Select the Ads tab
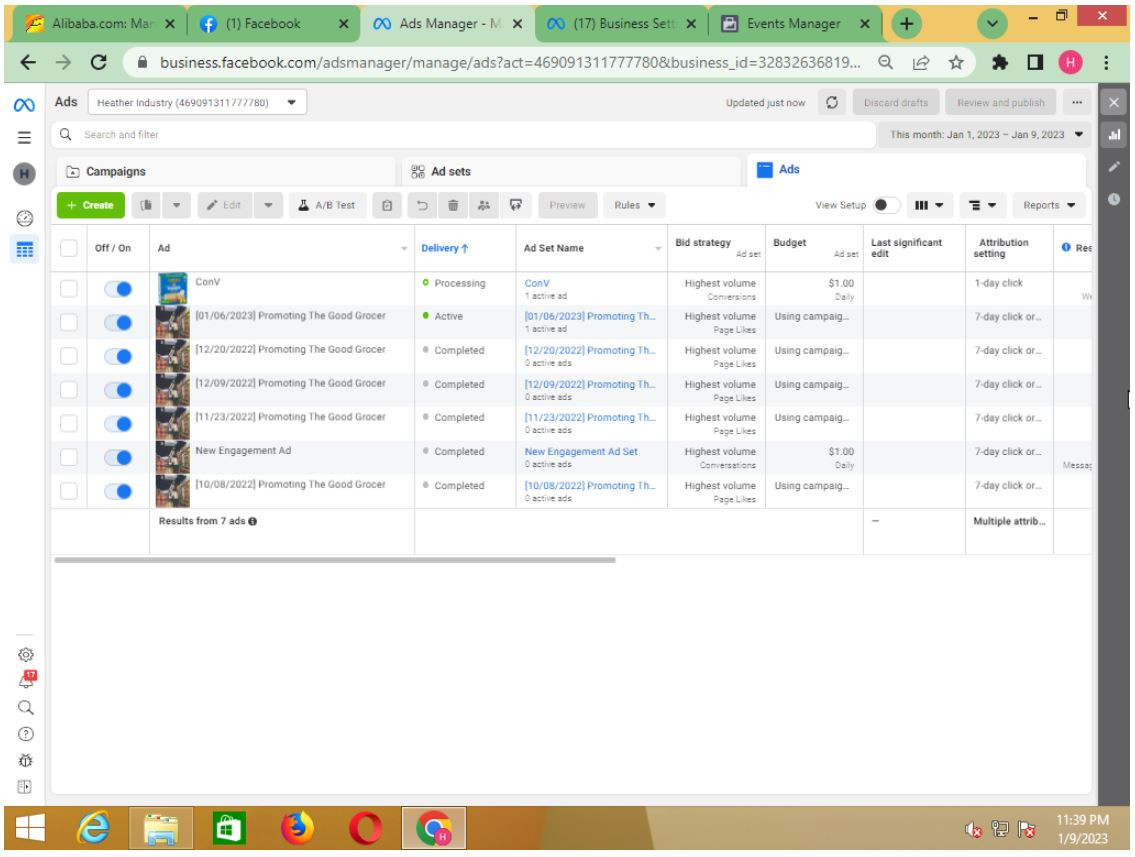Screen dimensions: 1135x857 point(916,171)
